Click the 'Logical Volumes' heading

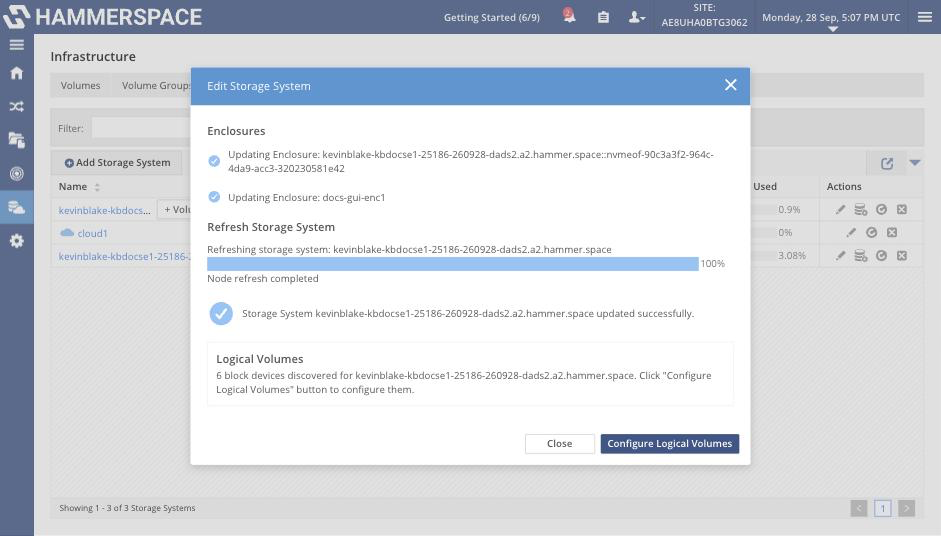coord(259,359)
